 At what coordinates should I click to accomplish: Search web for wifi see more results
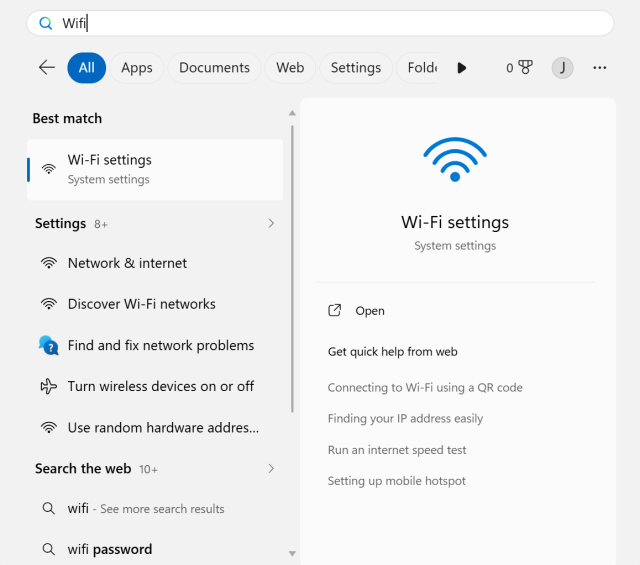tap(155, 508)
